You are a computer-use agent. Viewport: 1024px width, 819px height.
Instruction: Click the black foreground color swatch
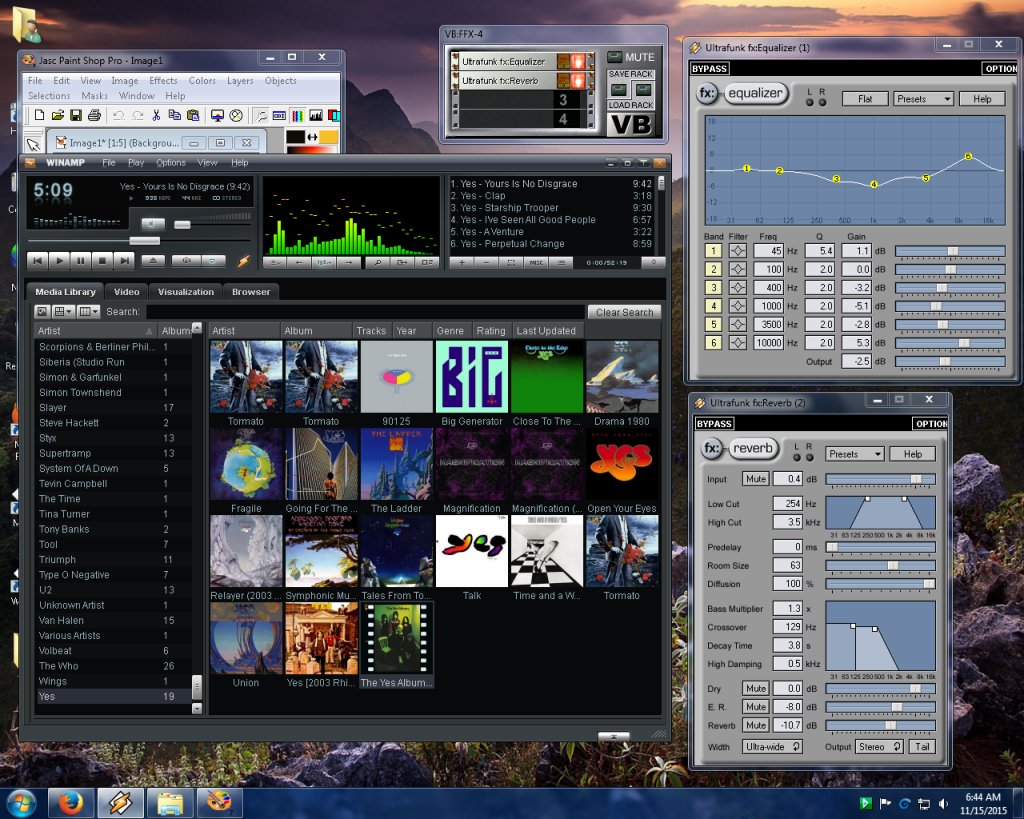295,136
